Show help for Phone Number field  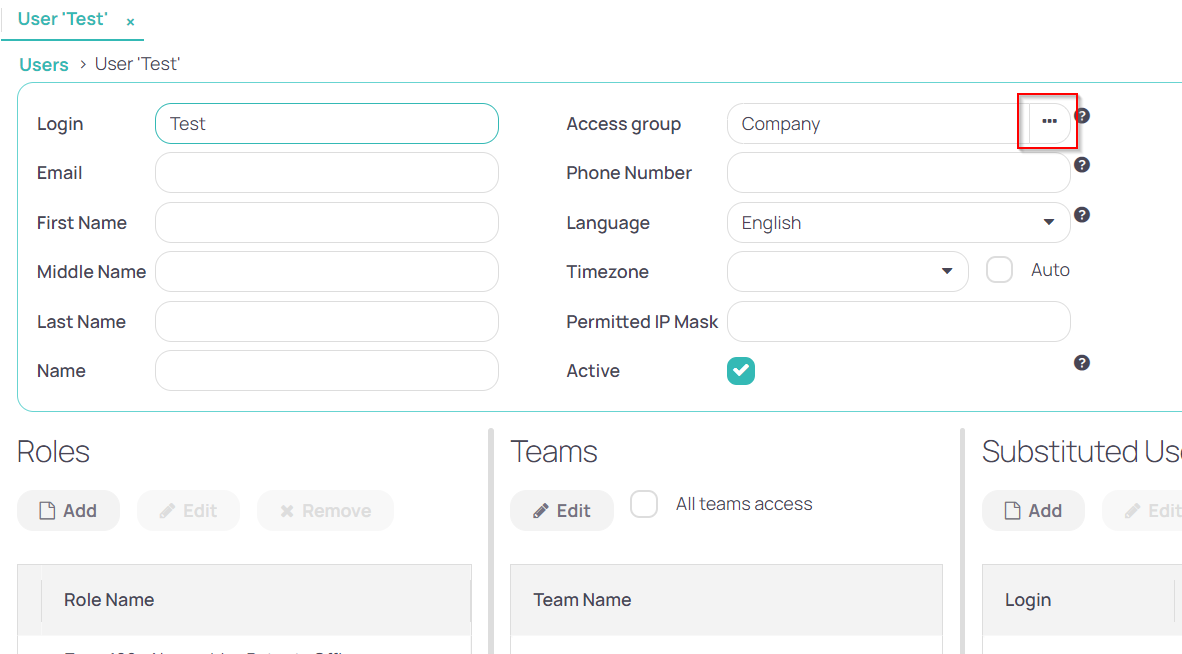(x=1082, y=165)
